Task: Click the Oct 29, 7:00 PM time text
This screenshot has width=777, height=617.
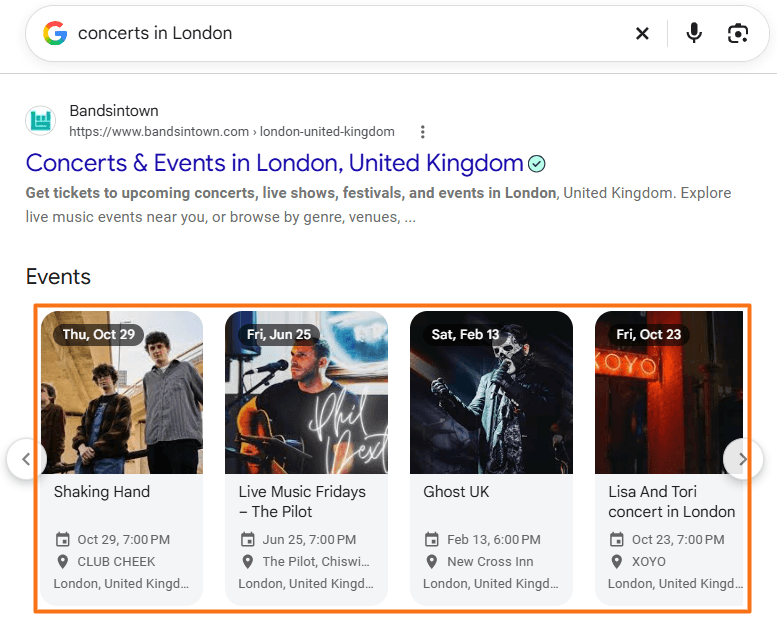Action: [x=123, y=540]
